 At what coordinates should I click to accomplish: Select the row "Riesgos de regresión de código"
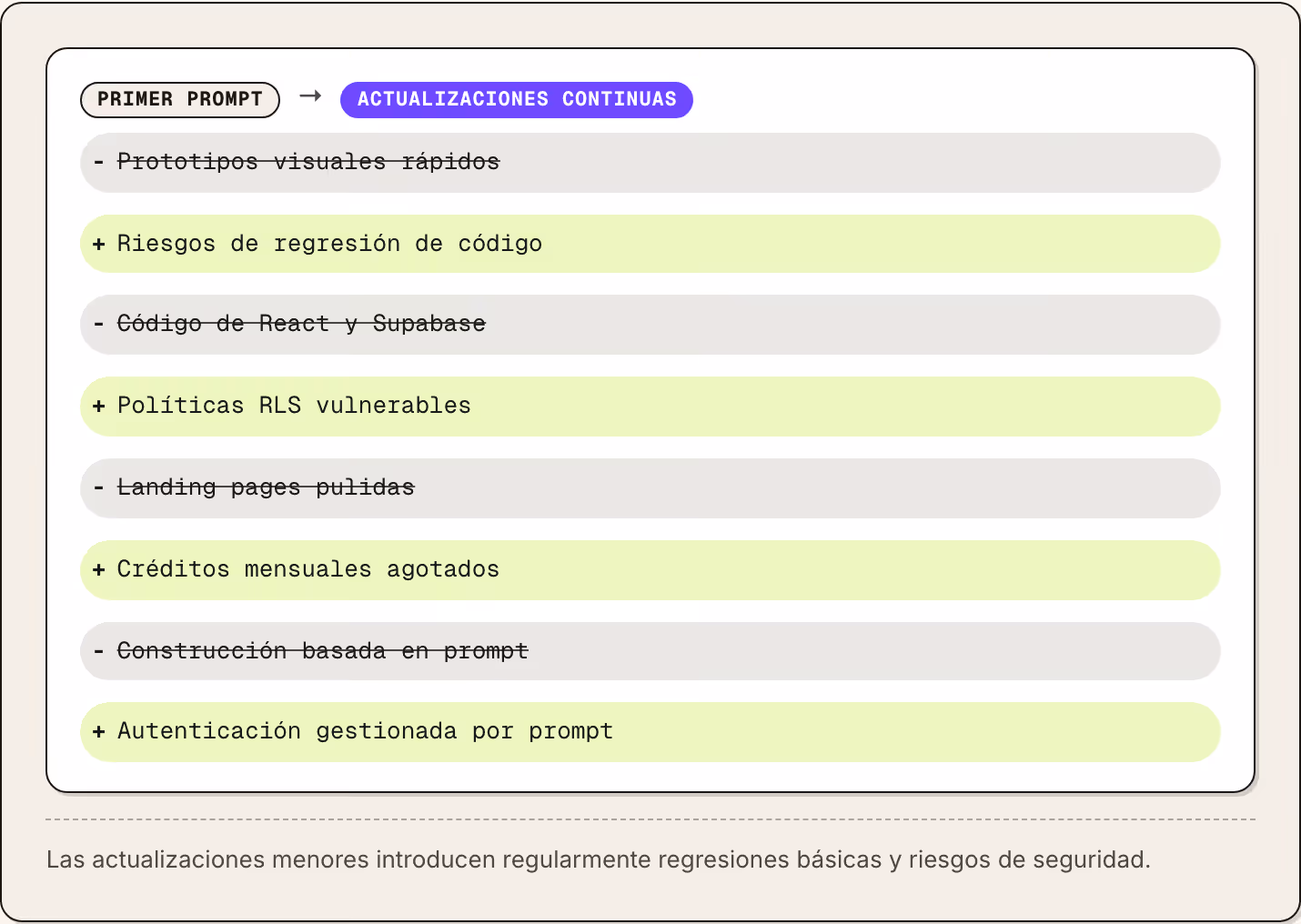click(x=650, y=244)
